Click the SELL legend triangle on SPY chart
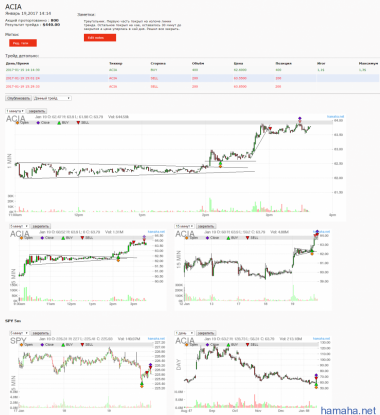This screenshot has width=380, height=415. (x=82, y=345)
